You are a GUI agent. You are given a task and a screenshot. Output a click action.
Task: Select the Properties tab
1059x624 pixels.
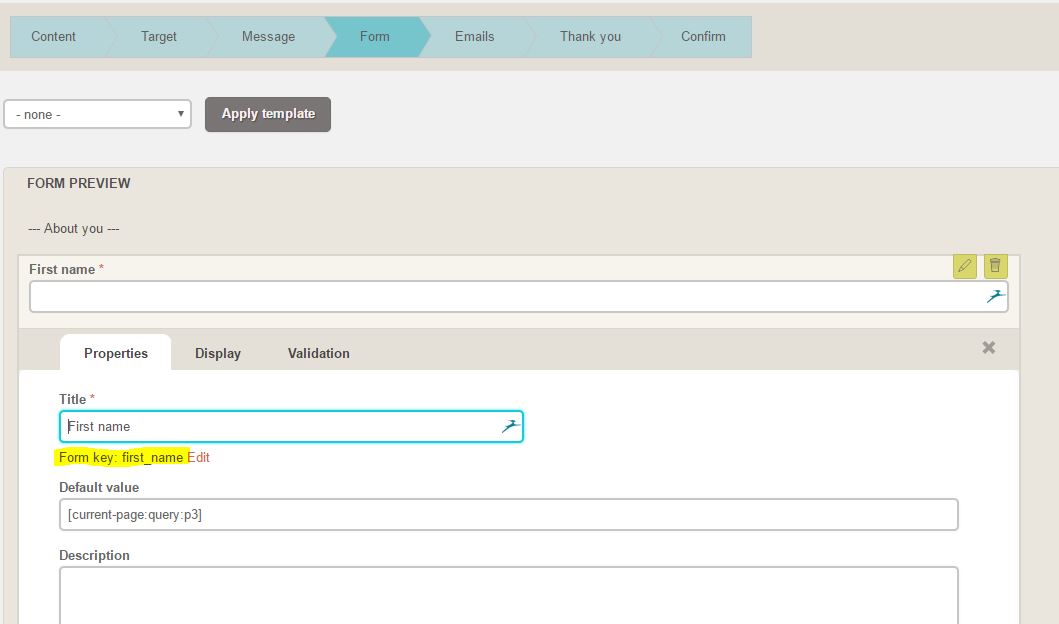click(115, 353)
